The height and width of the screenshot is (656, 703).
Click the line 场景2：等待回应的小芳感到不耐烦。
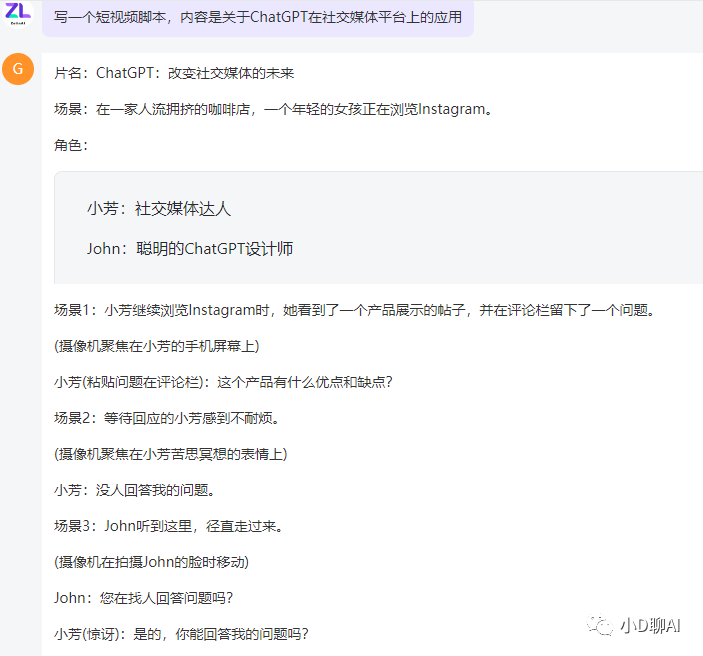pos(167,418)
